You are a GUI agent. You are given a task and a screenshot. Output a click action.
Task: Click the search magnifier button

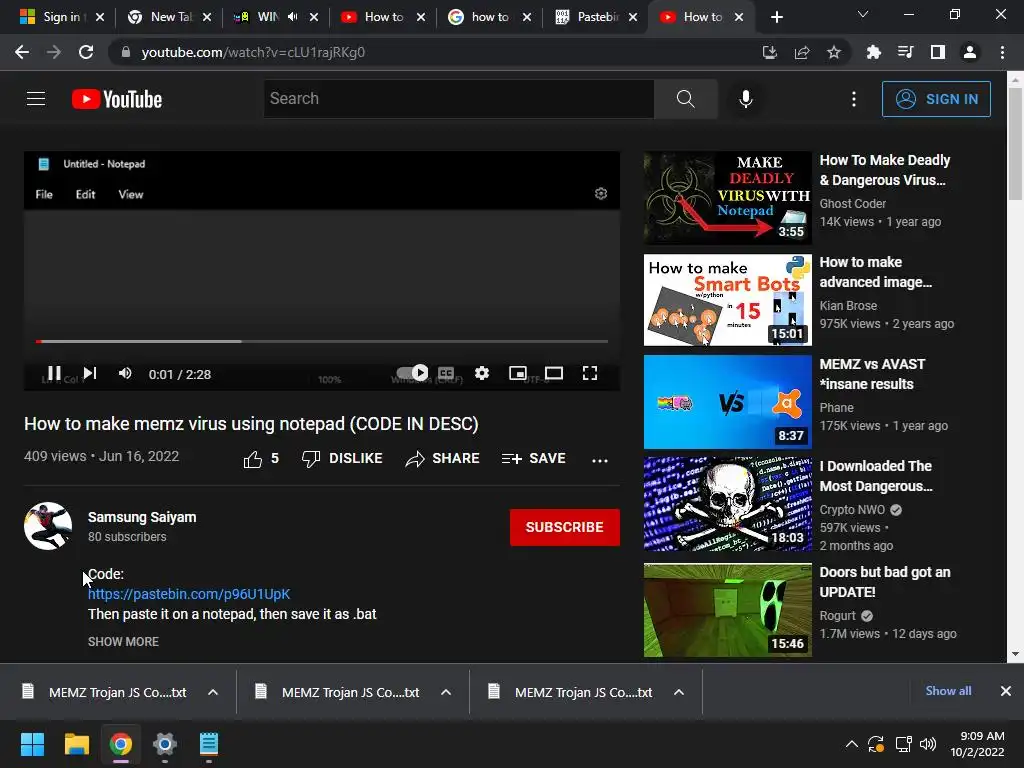point(686,99)
